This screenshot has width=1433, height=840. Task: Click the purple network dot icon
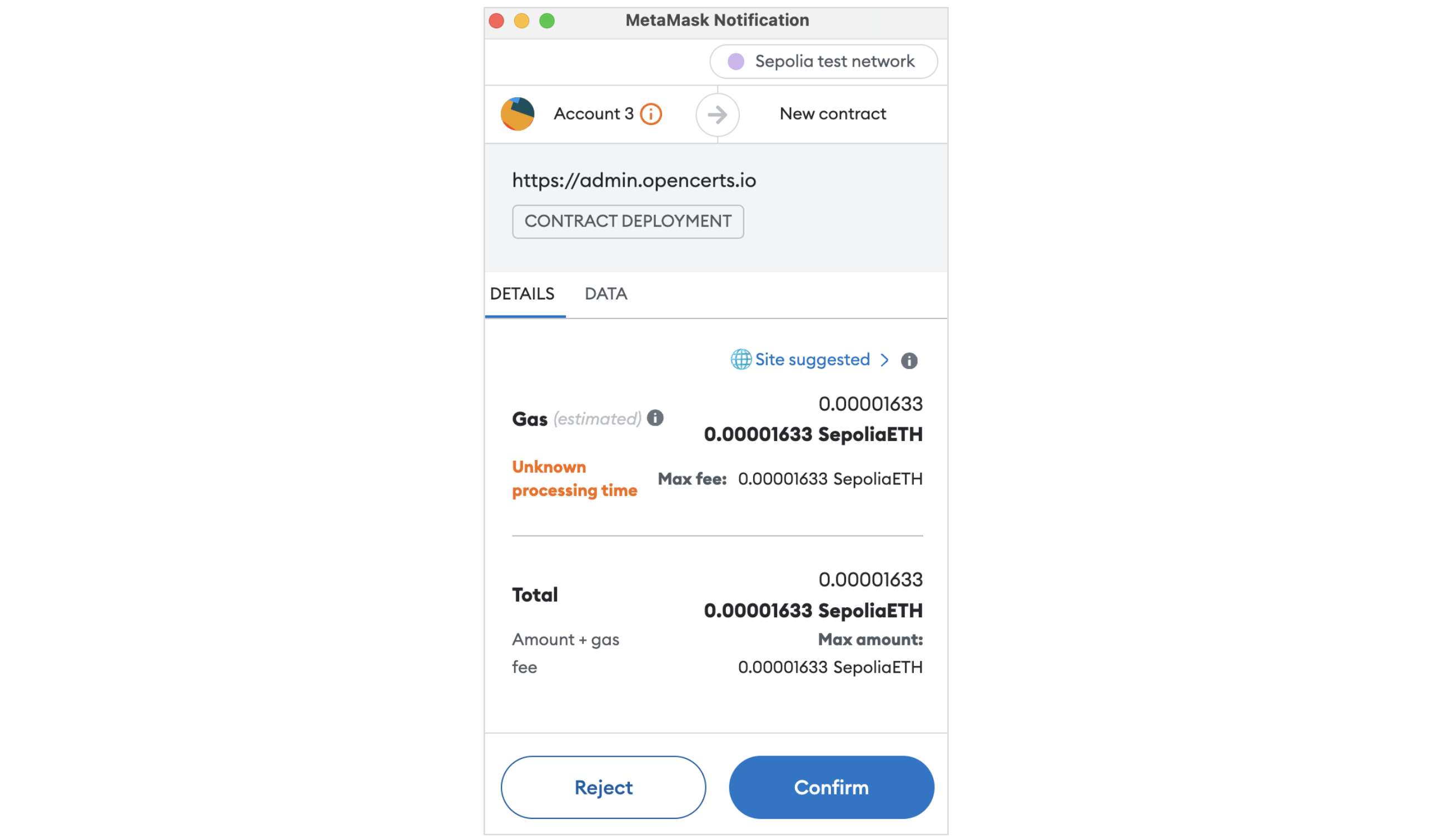click(736, 61)
